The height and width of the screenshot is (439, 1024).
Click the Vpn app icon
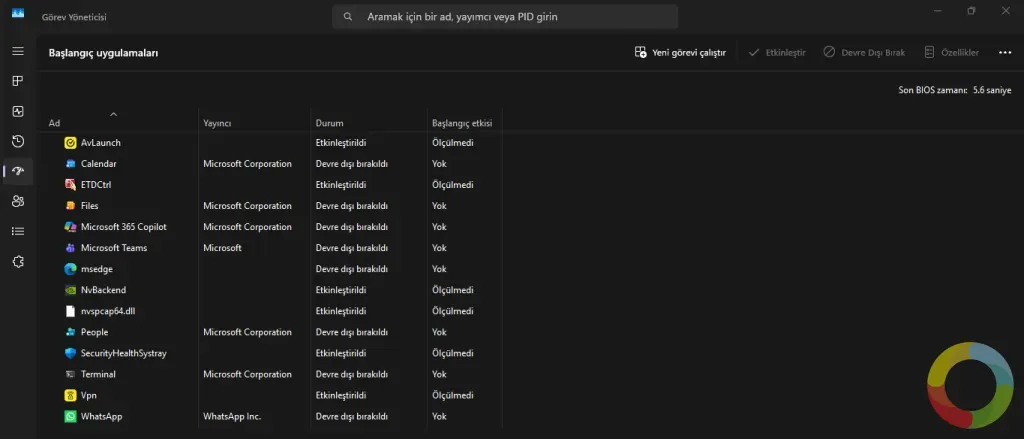click(x=70, y=395)
